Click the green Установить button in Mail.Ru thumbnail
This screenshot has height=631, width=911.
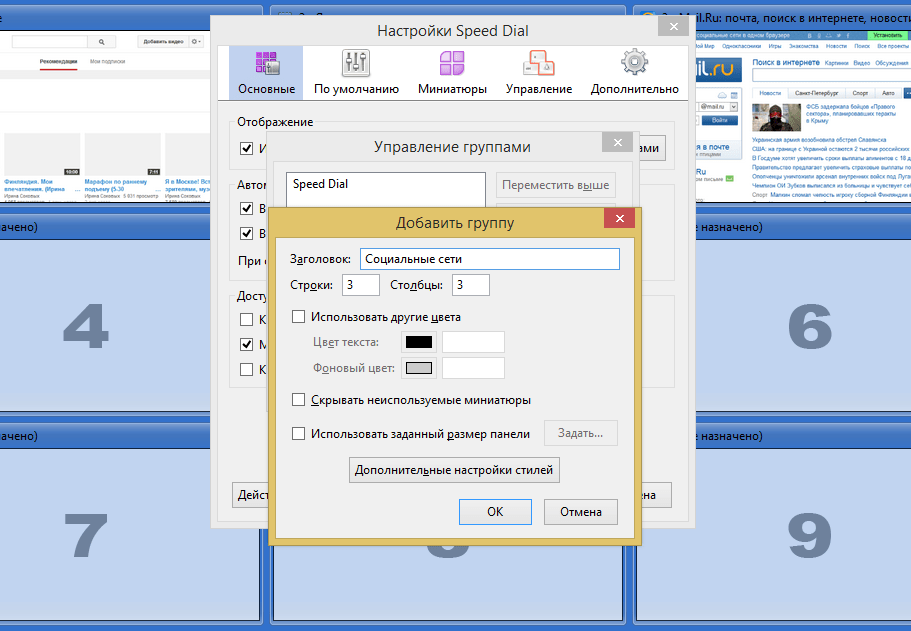tap(887, 35)
